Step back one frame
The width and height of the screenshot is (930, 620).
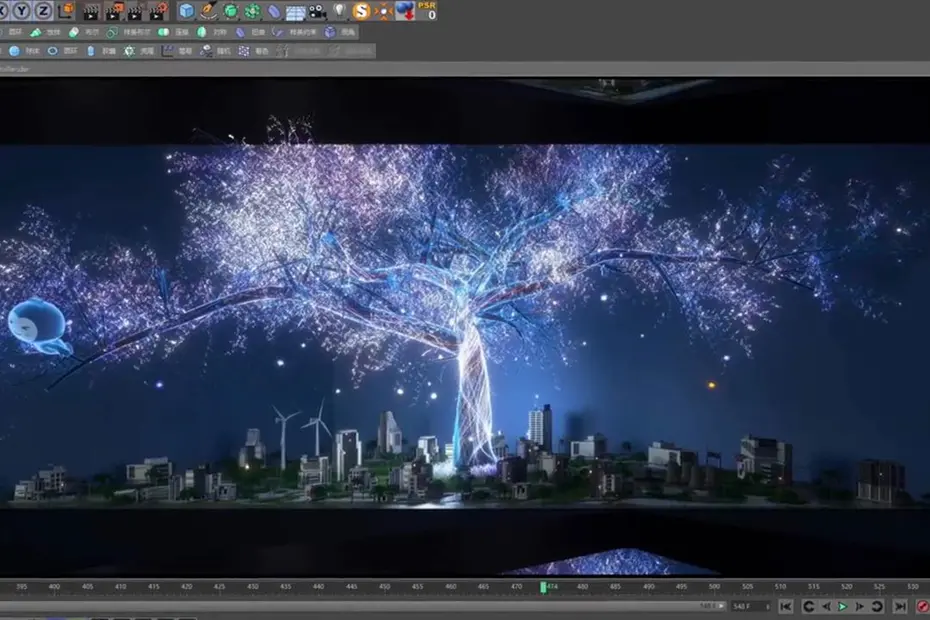pos(826,606)
